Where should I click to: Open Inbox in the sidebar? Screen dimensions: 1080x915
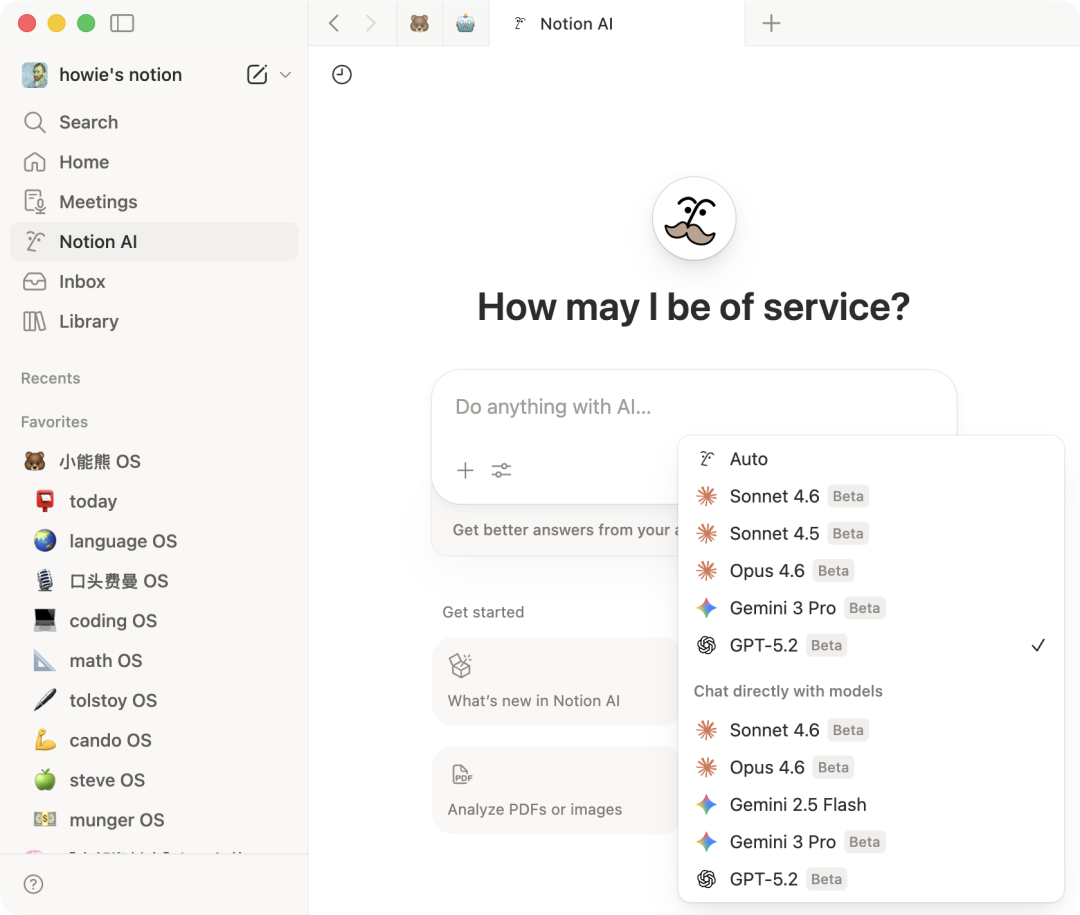tap(154, 282)
